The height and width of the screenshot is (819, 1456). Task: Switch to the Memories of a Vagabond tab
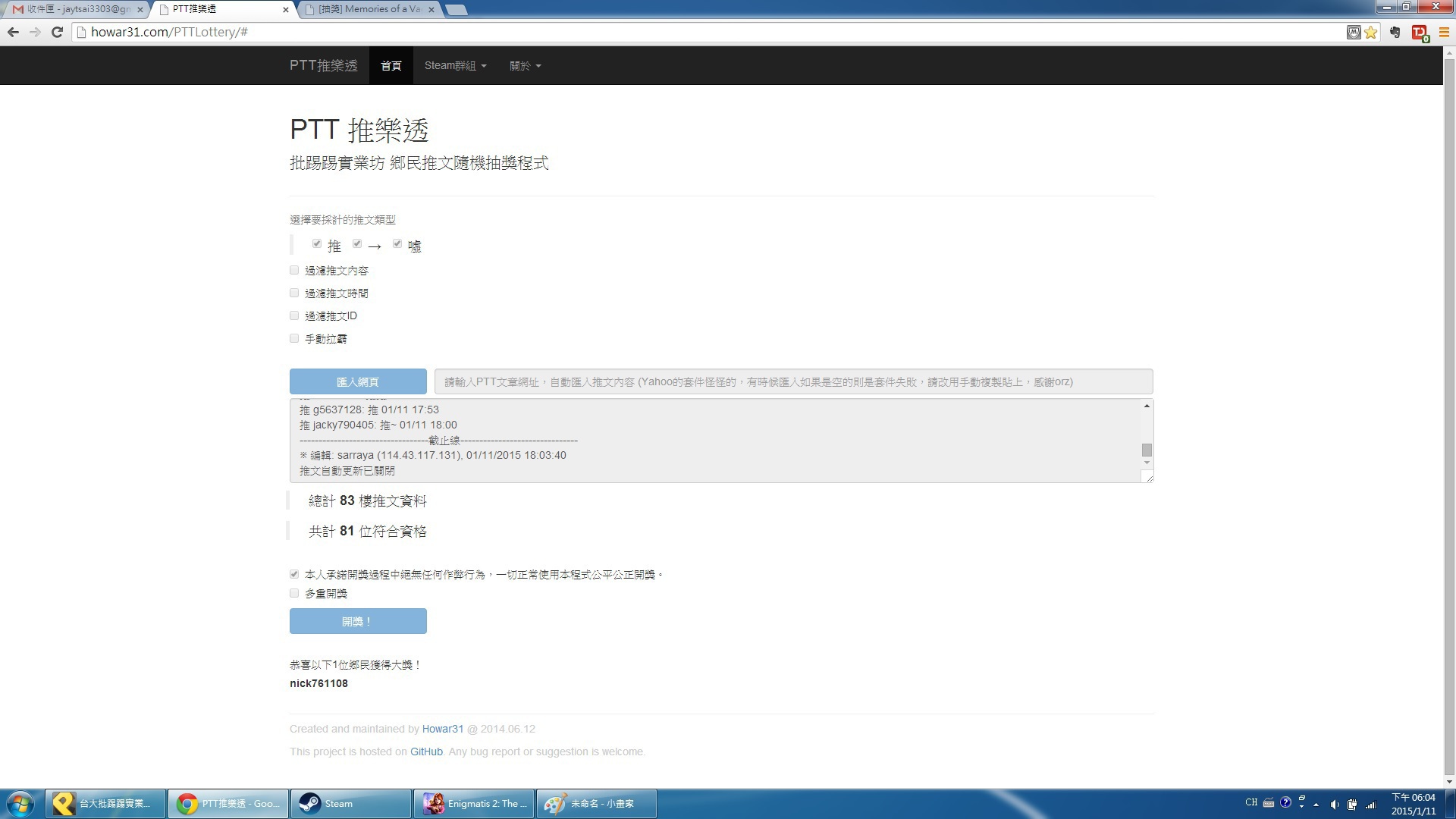coord(369,9)
